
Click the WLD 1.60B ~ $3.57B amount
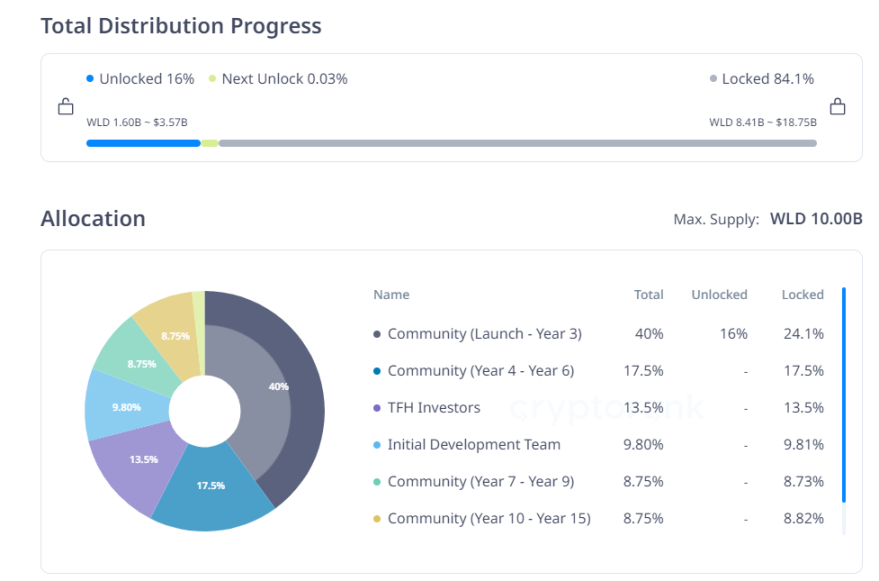[x=137, y=122]
